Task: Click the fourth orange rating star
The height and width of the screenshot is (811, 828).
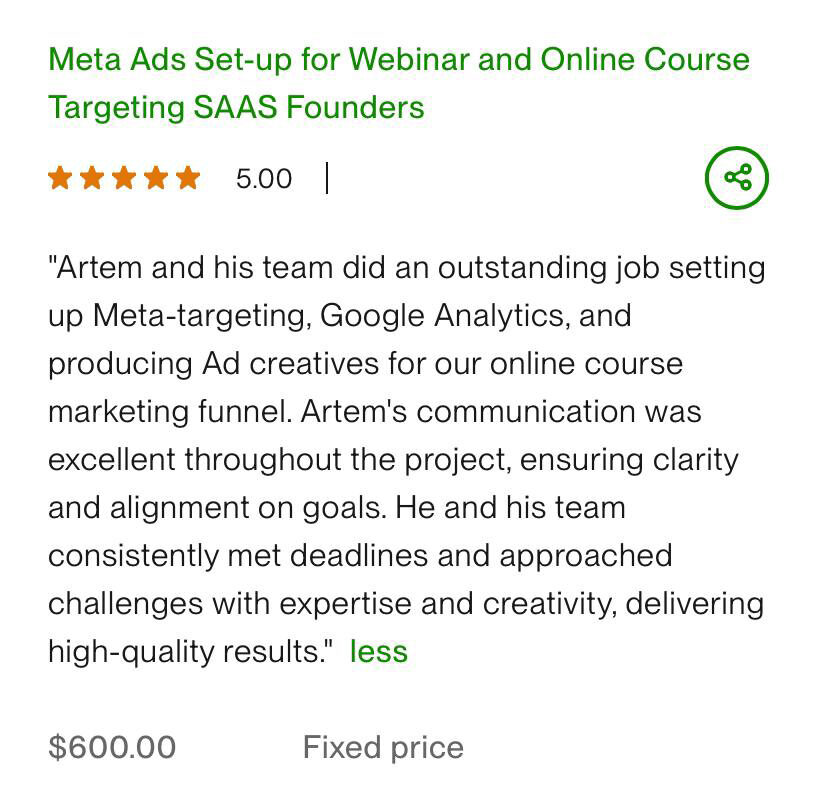Action: (156, 179)
